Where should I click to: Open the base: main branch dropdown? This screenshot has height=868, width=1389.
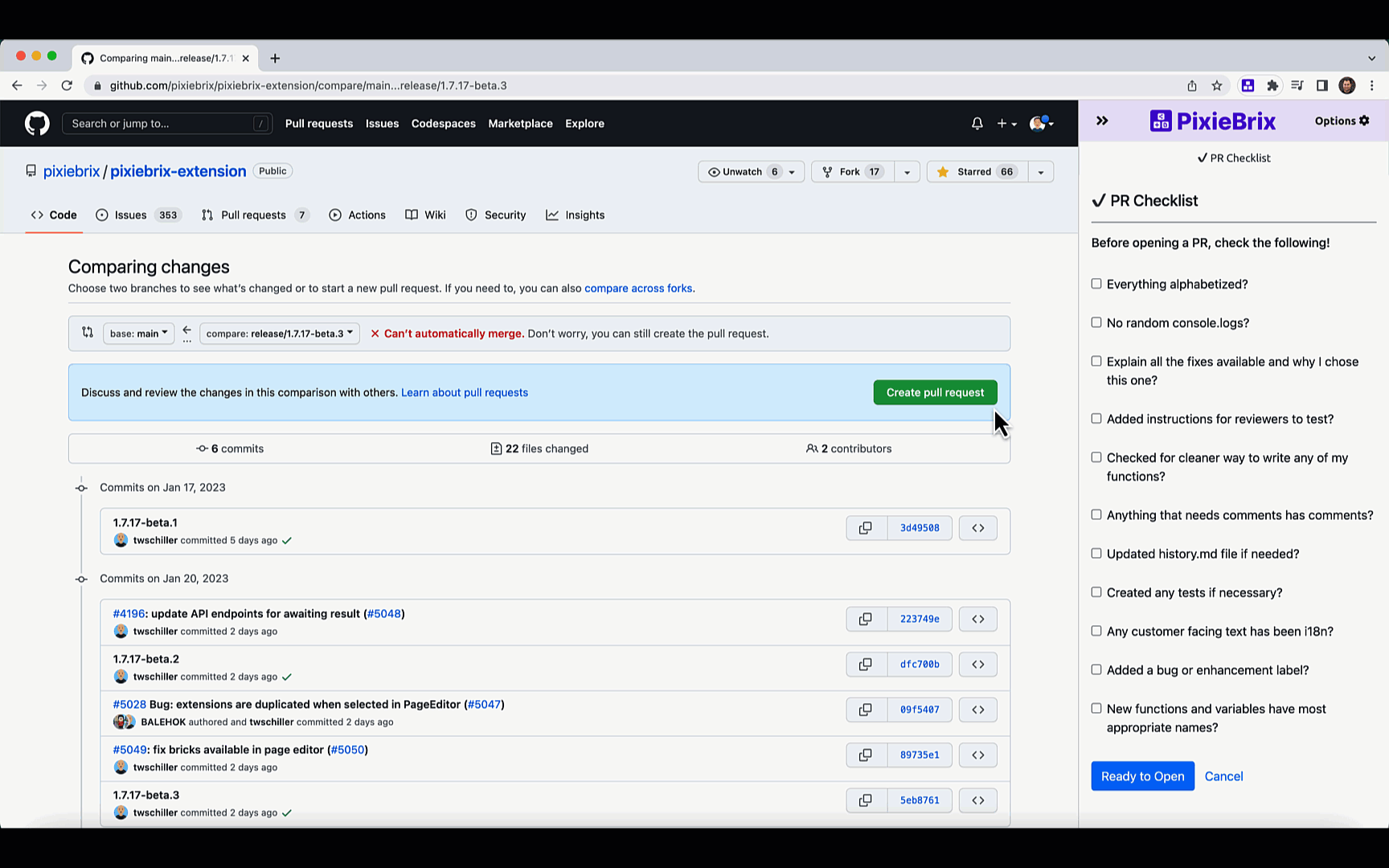(x=138, y=334)
